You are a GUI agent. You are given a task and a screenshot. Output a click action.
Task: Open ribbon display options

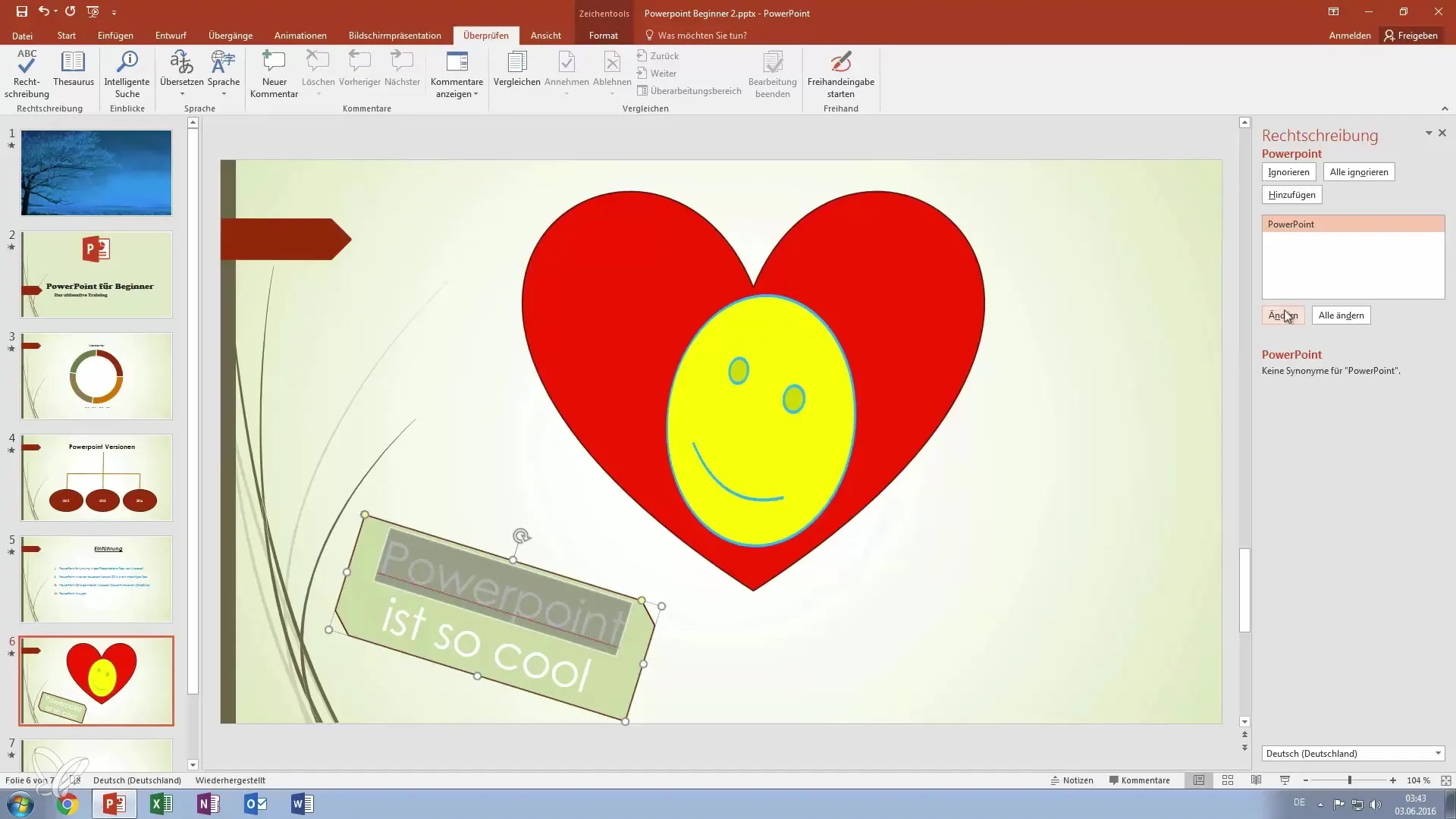pos(1333,11)
